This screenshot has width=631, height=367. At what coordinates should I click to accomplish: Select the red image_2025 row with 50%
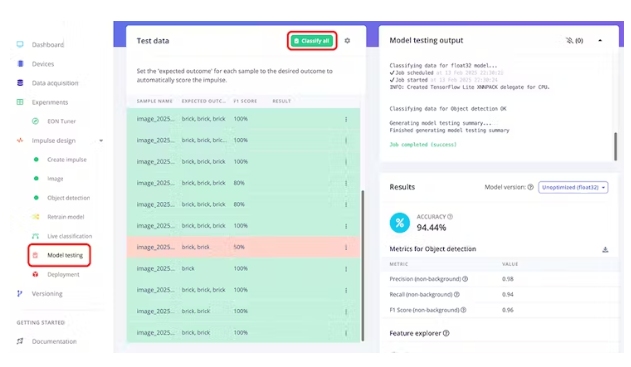(x=243, y=247)
